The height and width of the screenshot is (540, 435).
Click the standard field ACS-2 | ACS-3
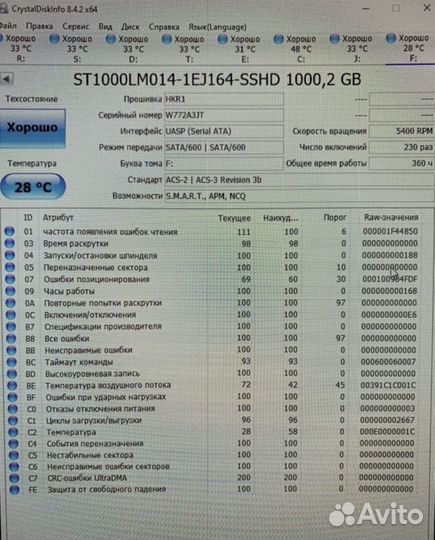click(299, 180)
